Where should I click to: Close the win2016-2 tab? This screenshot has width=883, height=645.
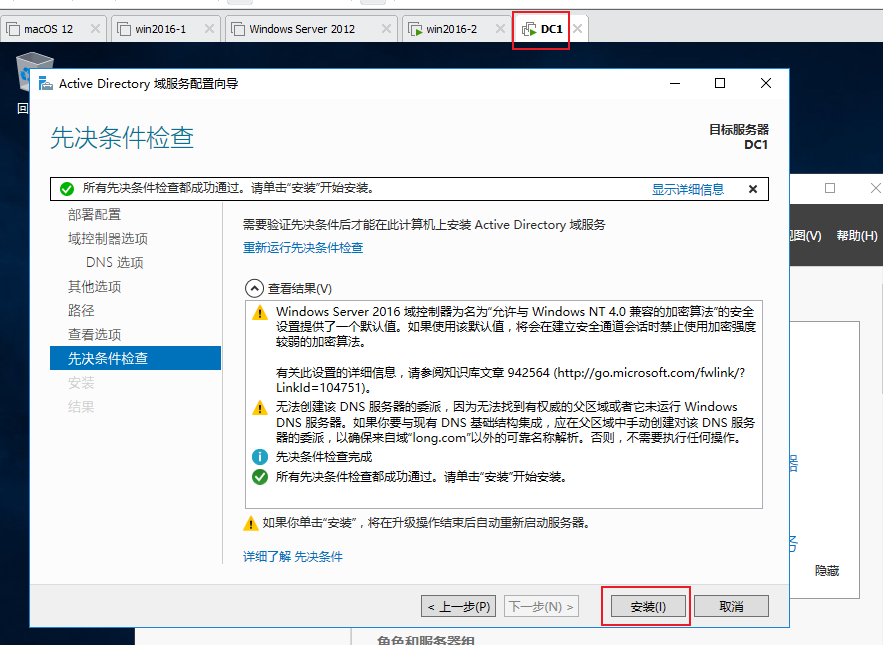[x=500, y=29]
